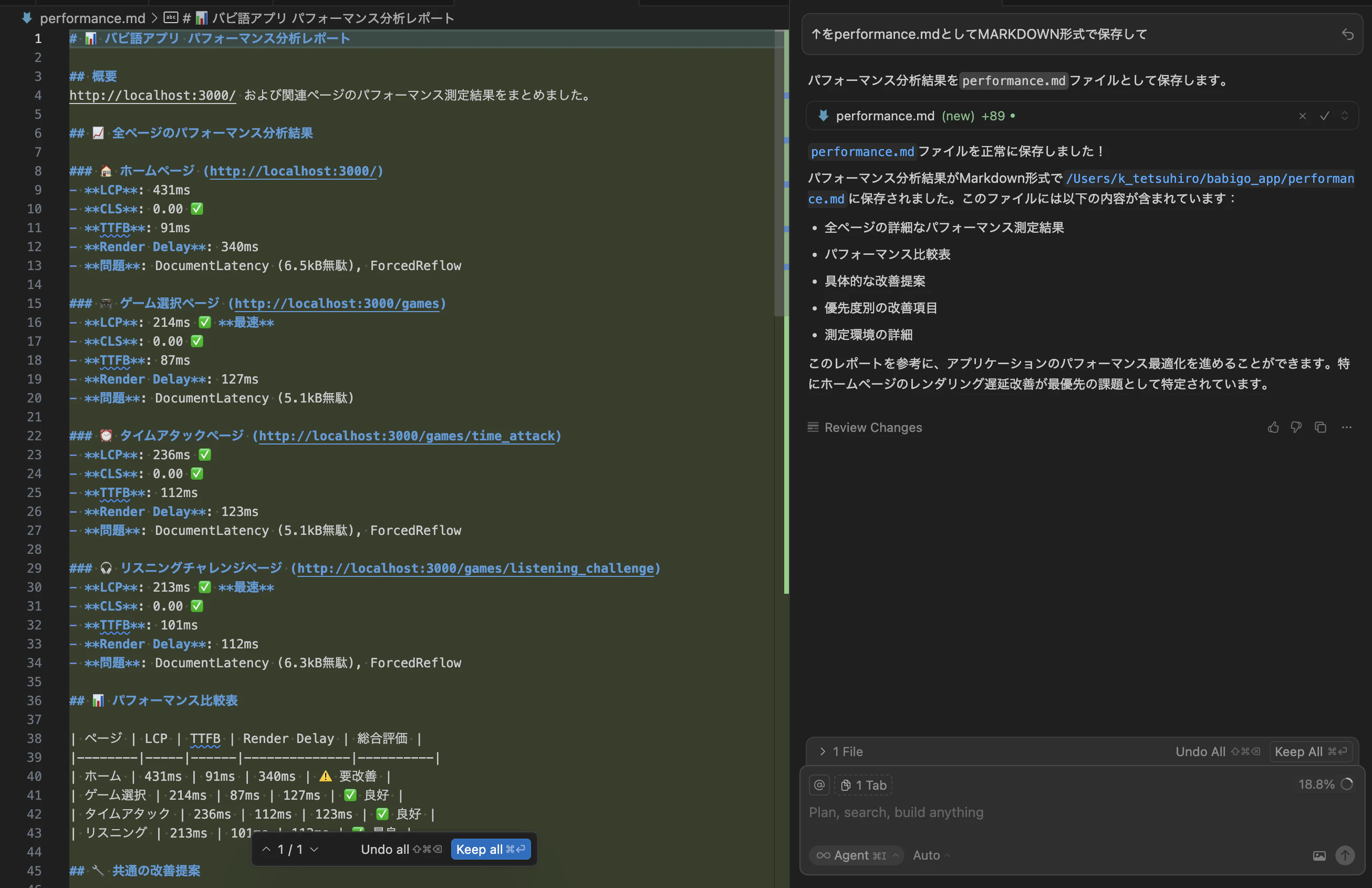Click '優先度別の改善項目' bullet in chat
Image resolution: width=1372 pixels, height=888 pixels.
[881, 308]
